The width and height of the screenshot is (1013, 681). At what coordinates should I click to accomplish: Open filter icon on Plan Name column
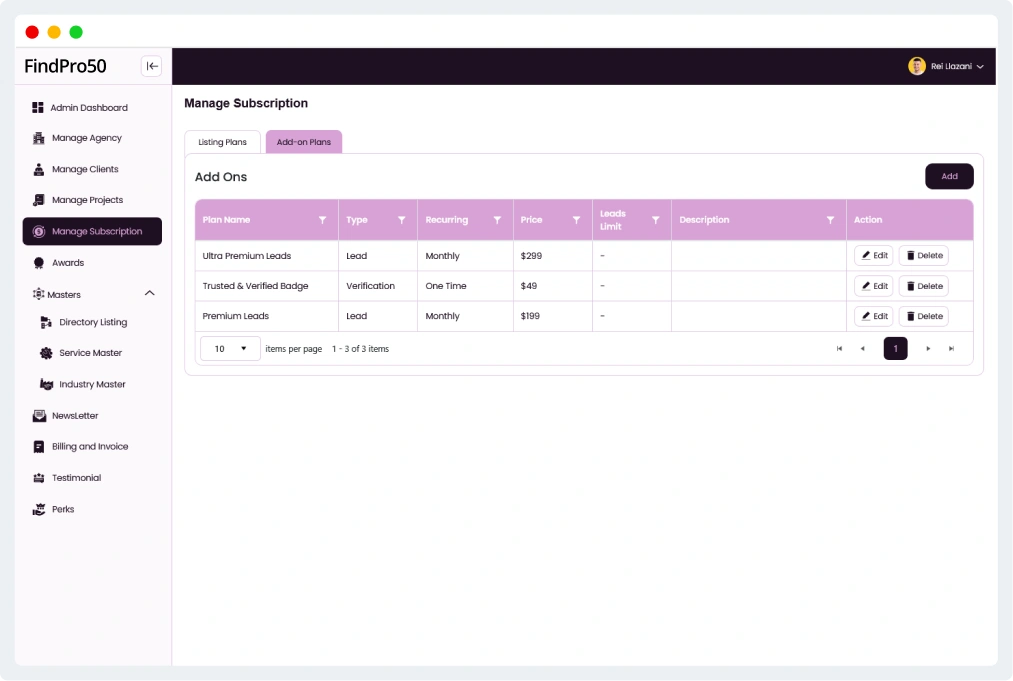(322, 220)
